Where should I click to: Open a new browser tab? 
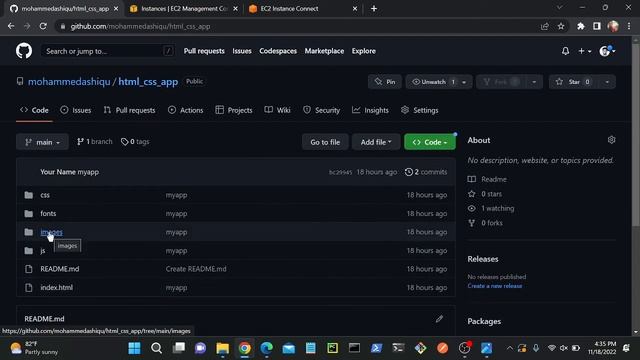374,9
